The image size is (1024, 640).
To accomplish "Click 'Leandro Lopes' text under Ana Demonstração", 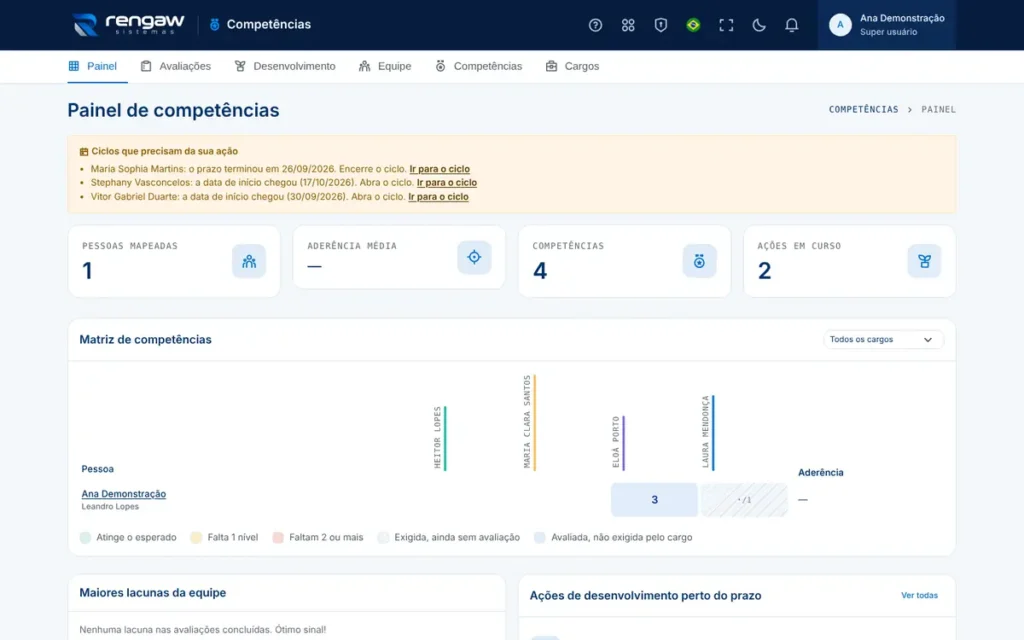I will pos(110,507).
